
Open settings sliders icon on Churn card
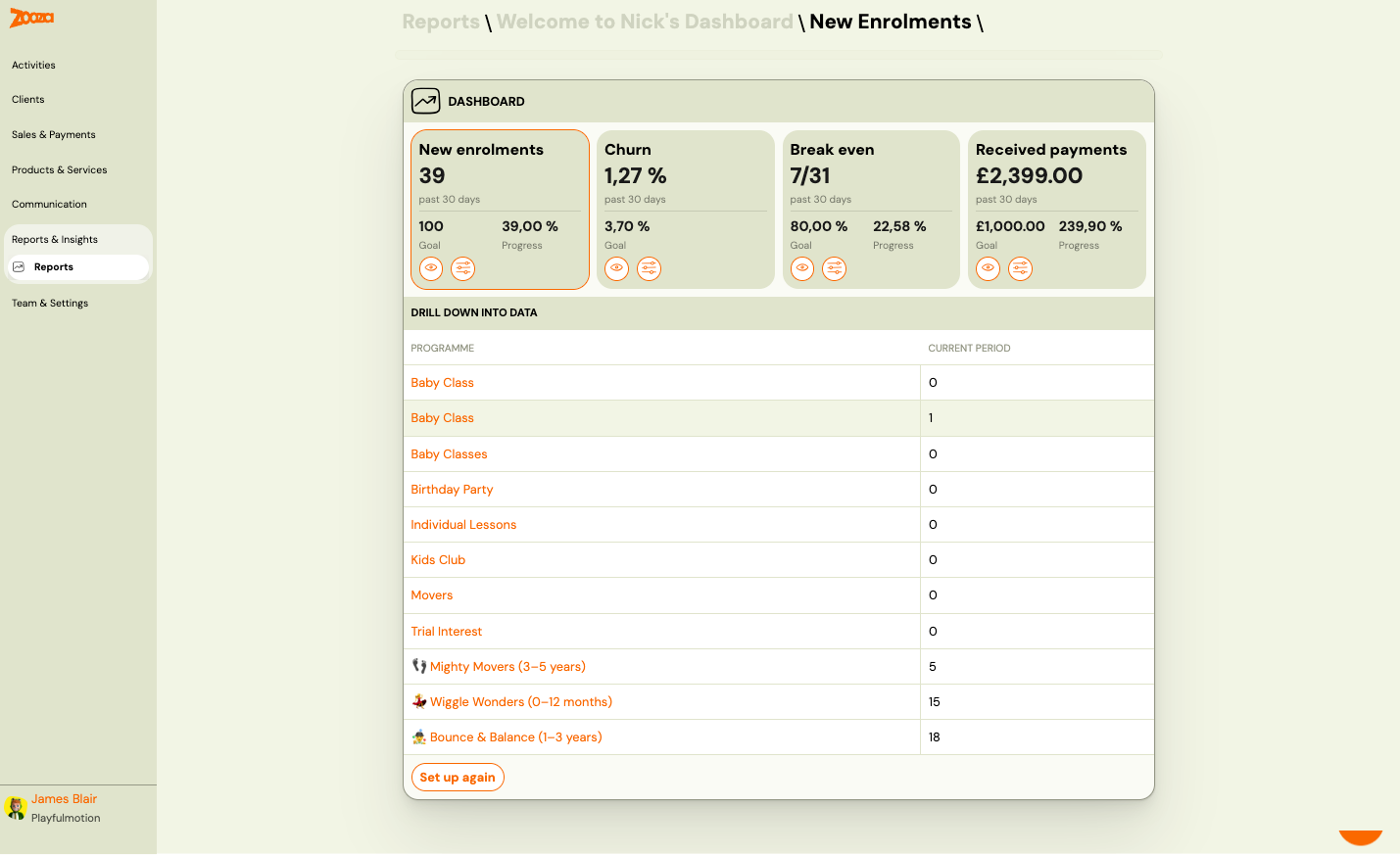coord(649,268)
